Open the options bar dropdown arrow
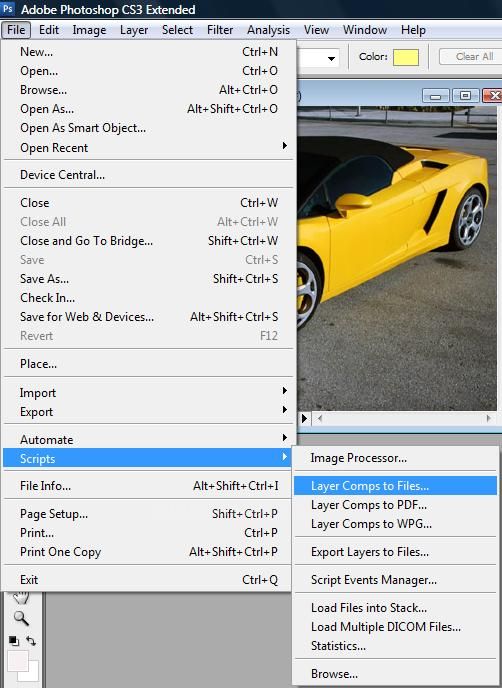This screenshot has height=688, width=502. (331, 58)
